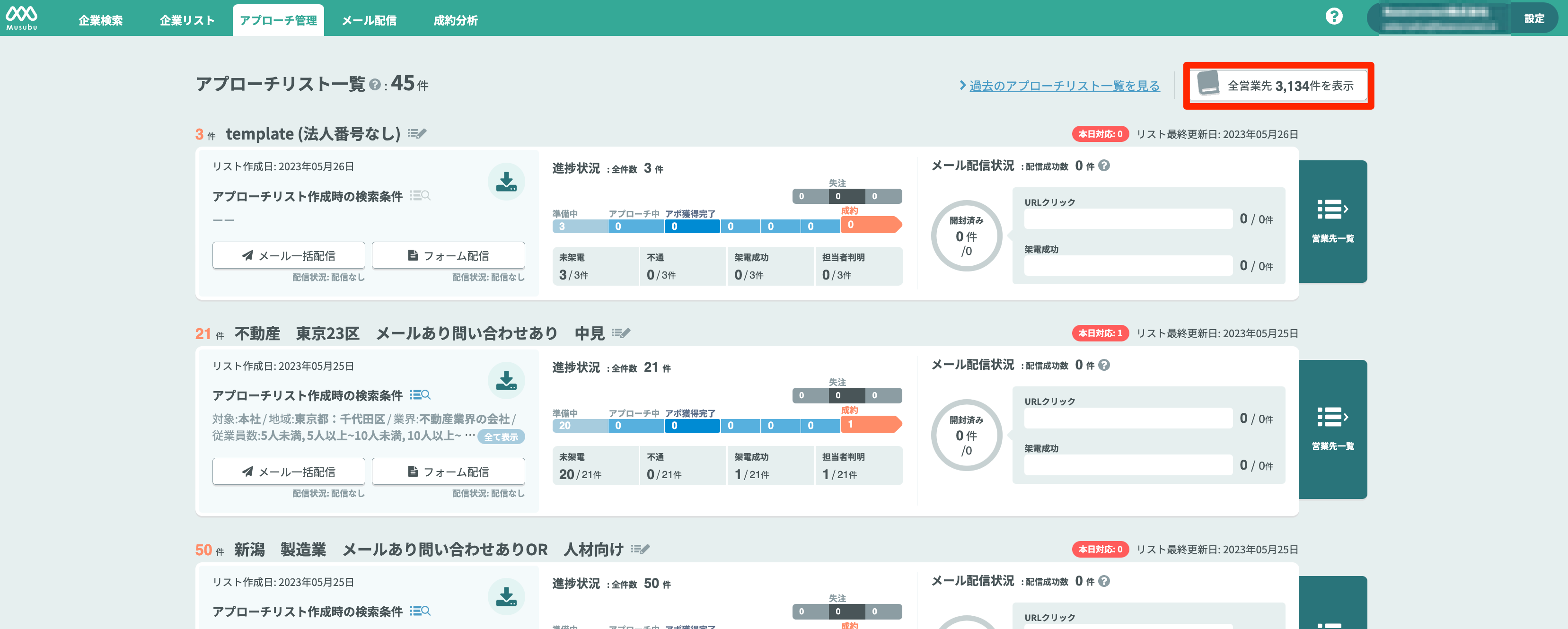The width and height of the screenshot is (1568, 629).
Task: Go to 企業検索 tab
Action: 100,20
